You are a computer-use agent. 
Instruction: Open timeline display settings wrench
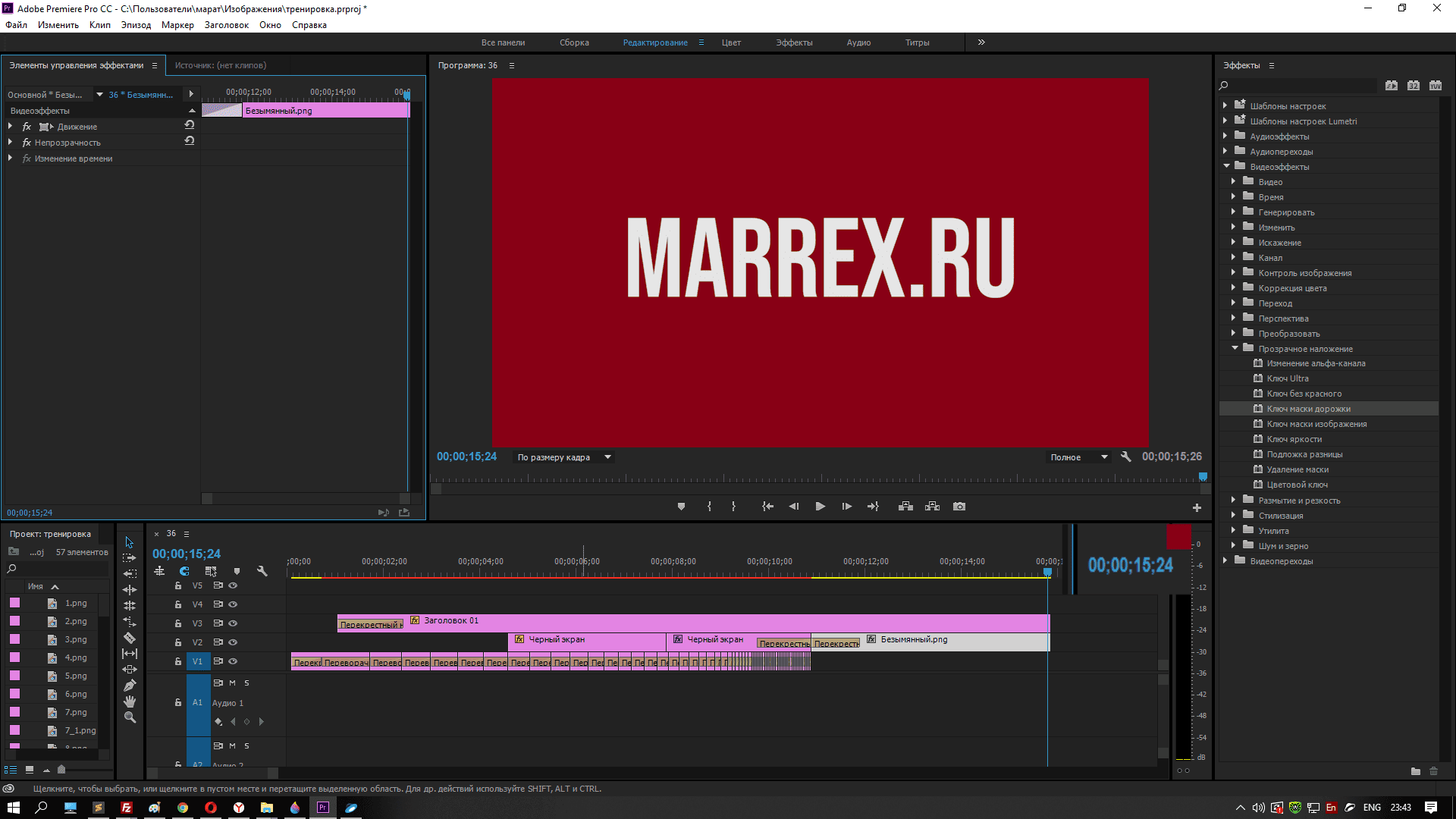pos(262,571)
